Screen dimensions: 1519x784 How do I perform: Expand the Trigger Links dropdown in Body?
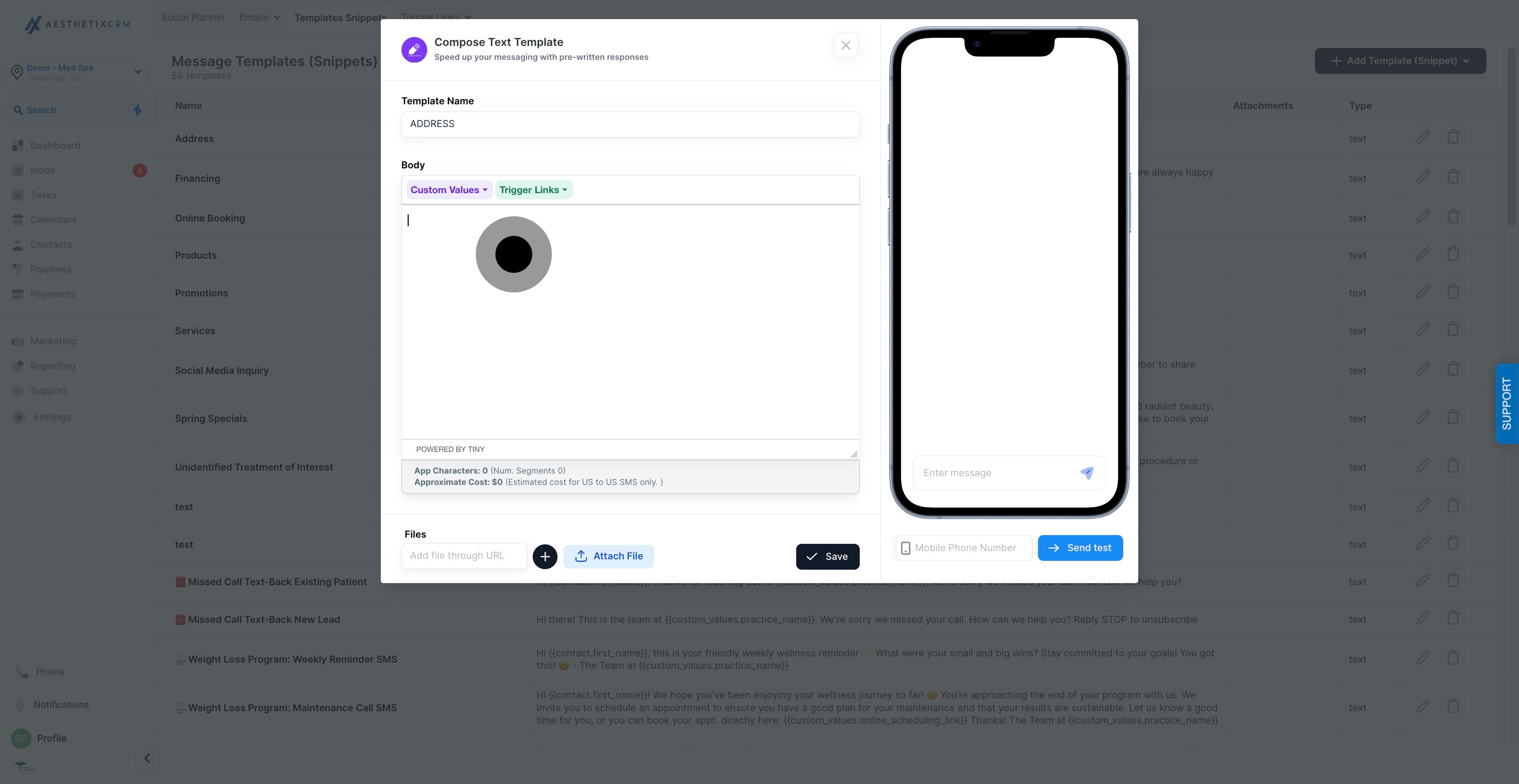[x=533, y=190]
